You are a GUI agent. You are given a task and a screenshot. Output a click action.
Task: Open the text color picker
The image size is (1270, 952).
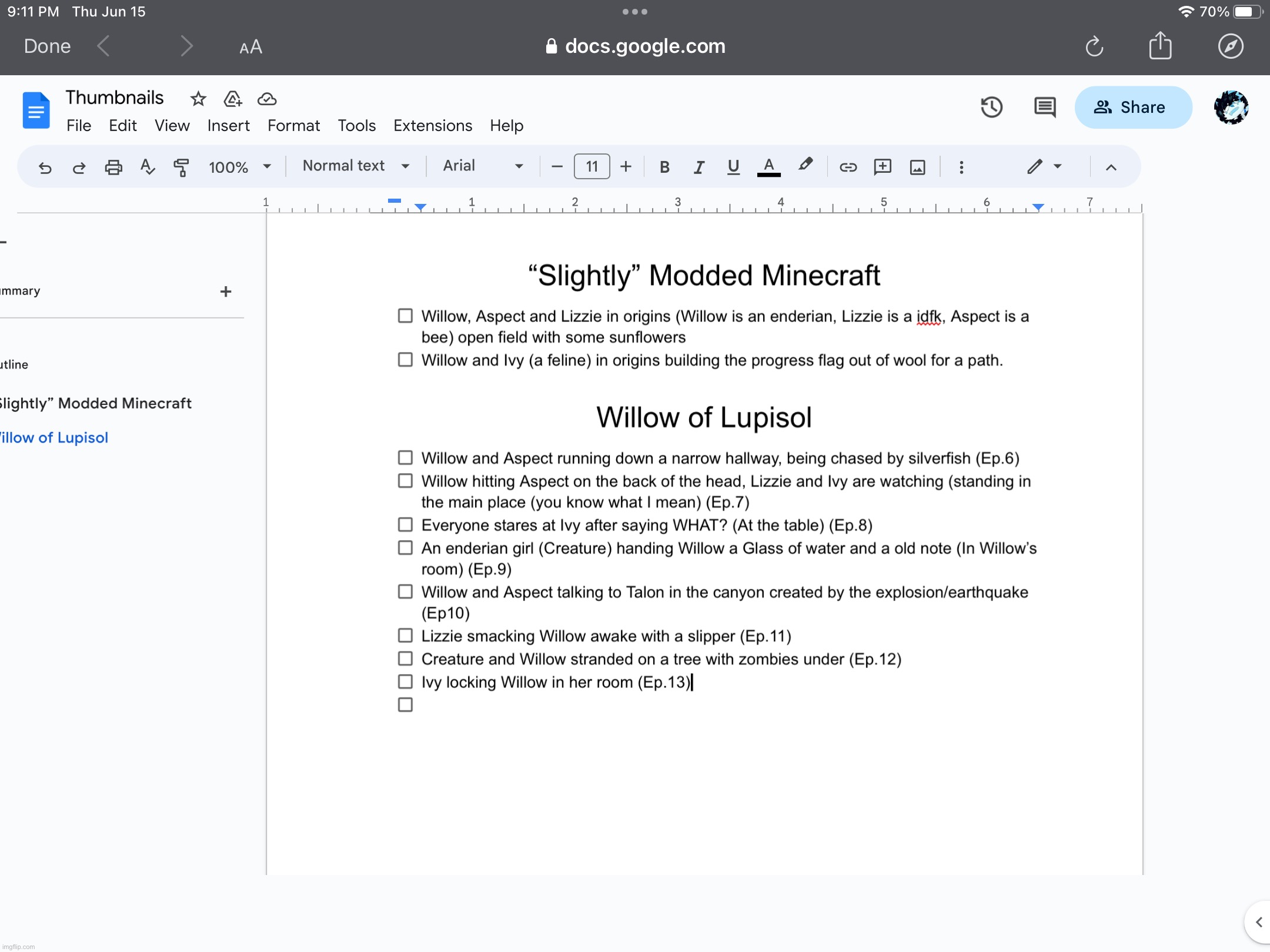click(768, 167)
